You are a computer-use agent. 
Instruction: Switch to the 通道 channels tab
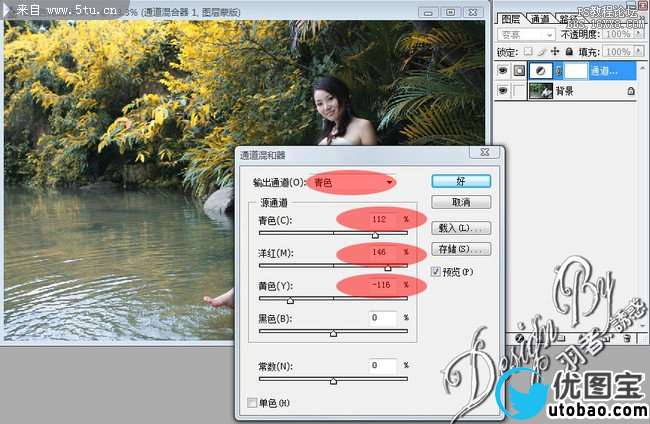pyautogui.click(x=539, y=18)
